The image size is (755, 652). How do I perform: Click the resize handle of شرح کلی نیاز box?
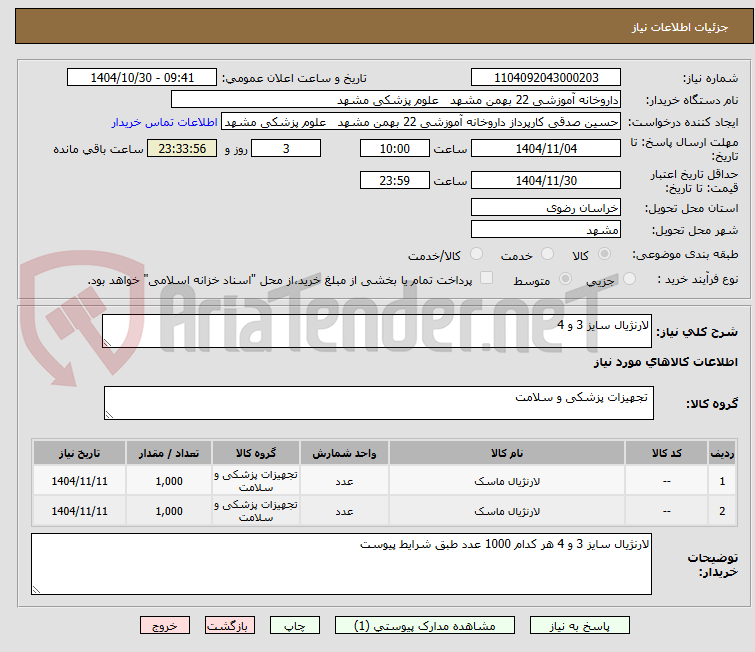point(107,342)
